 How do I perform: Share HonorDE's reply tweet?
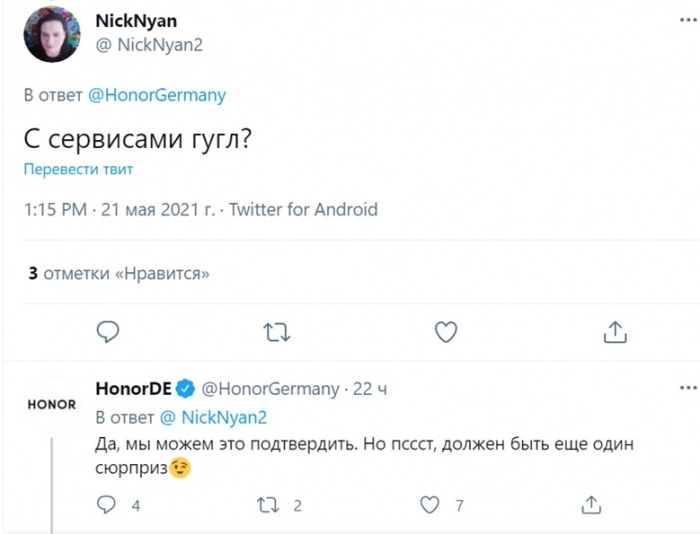click(x=591, y=505)
